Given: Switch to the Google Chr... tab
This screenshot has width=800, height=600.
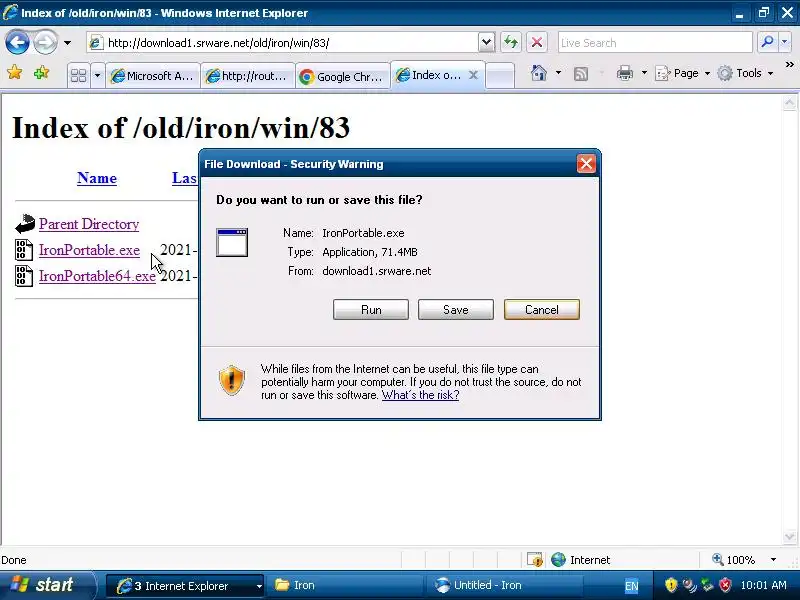Looking at the screenshot, I should 342,76.
